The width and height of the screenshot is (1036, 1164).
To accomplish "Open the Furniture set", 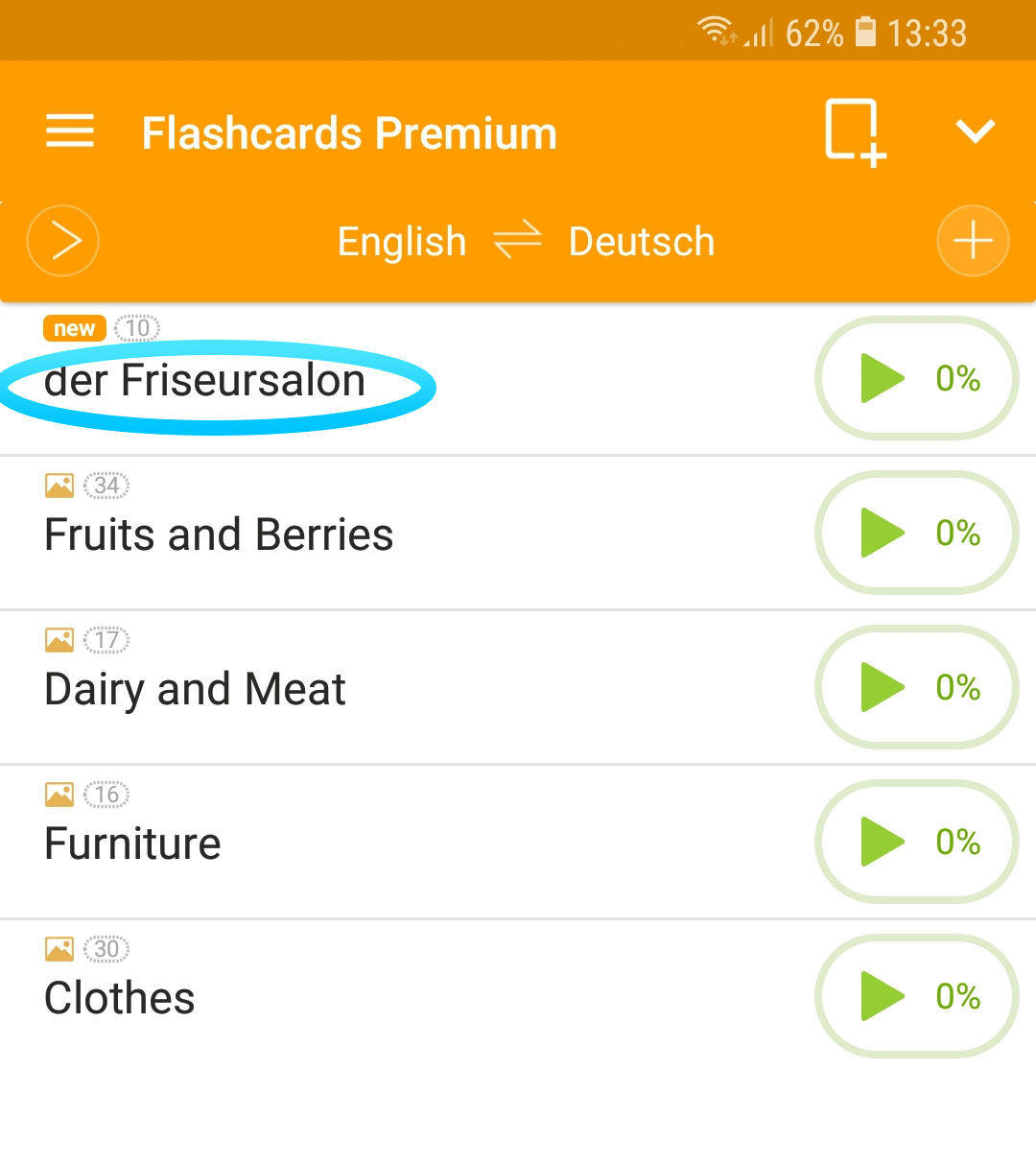I will click(x=132, y=844).
